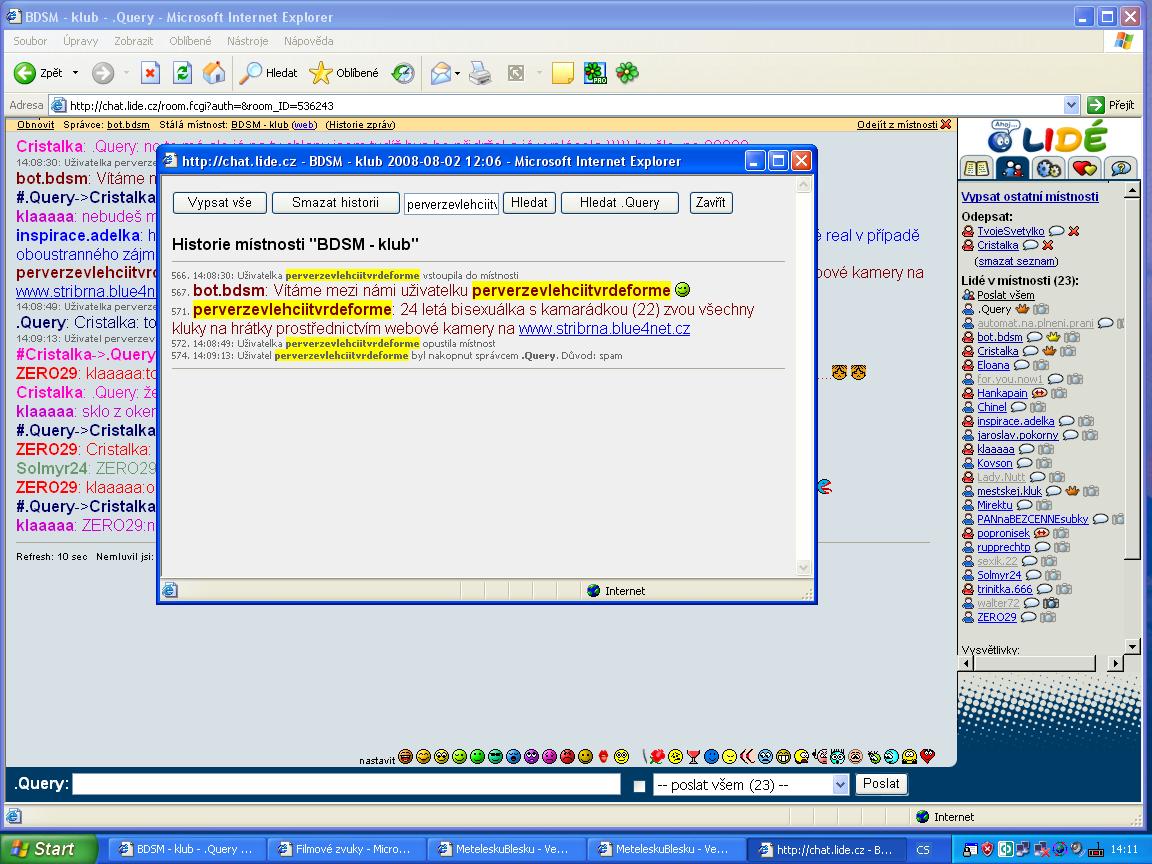Open the www.stribrna.blue4net.cz link in popup
Viewport: 1152px width, 864px height.
tap(604, 328)
